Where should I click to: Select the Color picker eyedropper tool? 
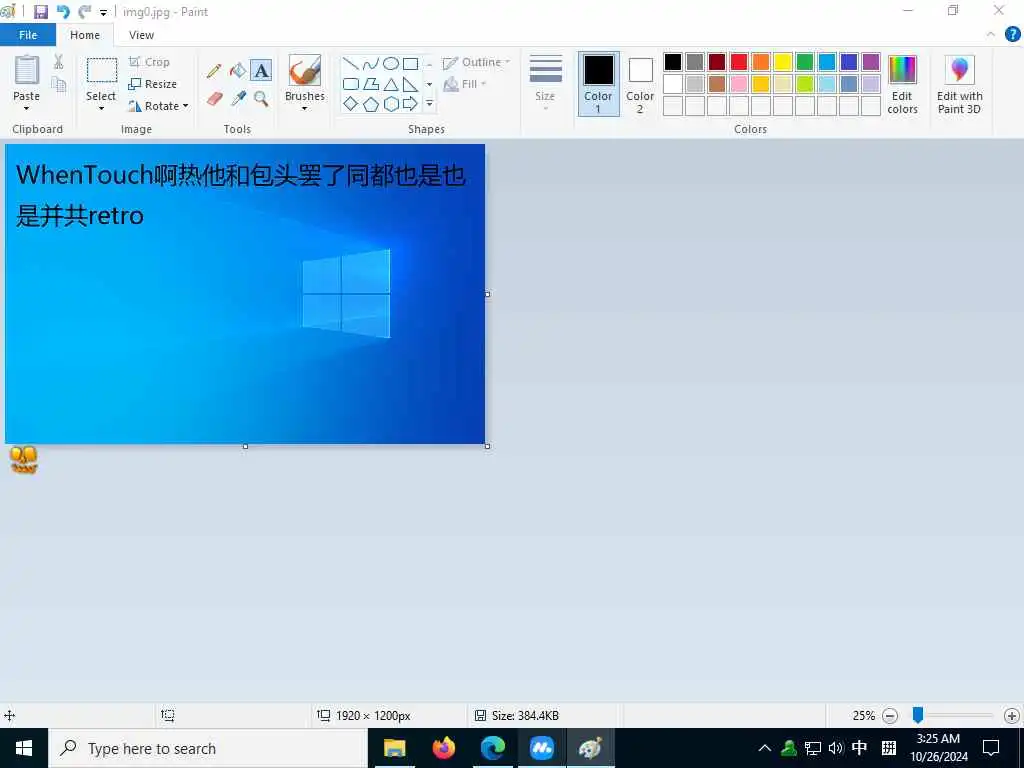click(238, 99)
